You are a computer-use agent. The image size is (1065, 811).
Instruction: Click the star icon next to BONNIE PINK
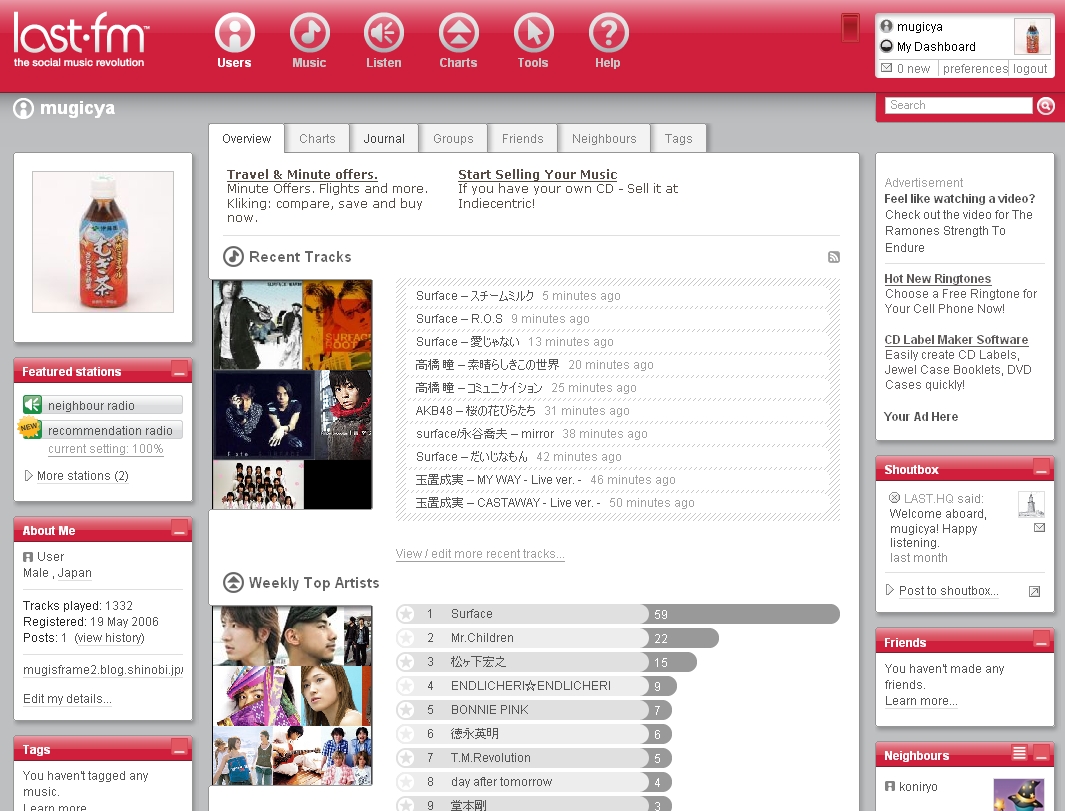406,710
